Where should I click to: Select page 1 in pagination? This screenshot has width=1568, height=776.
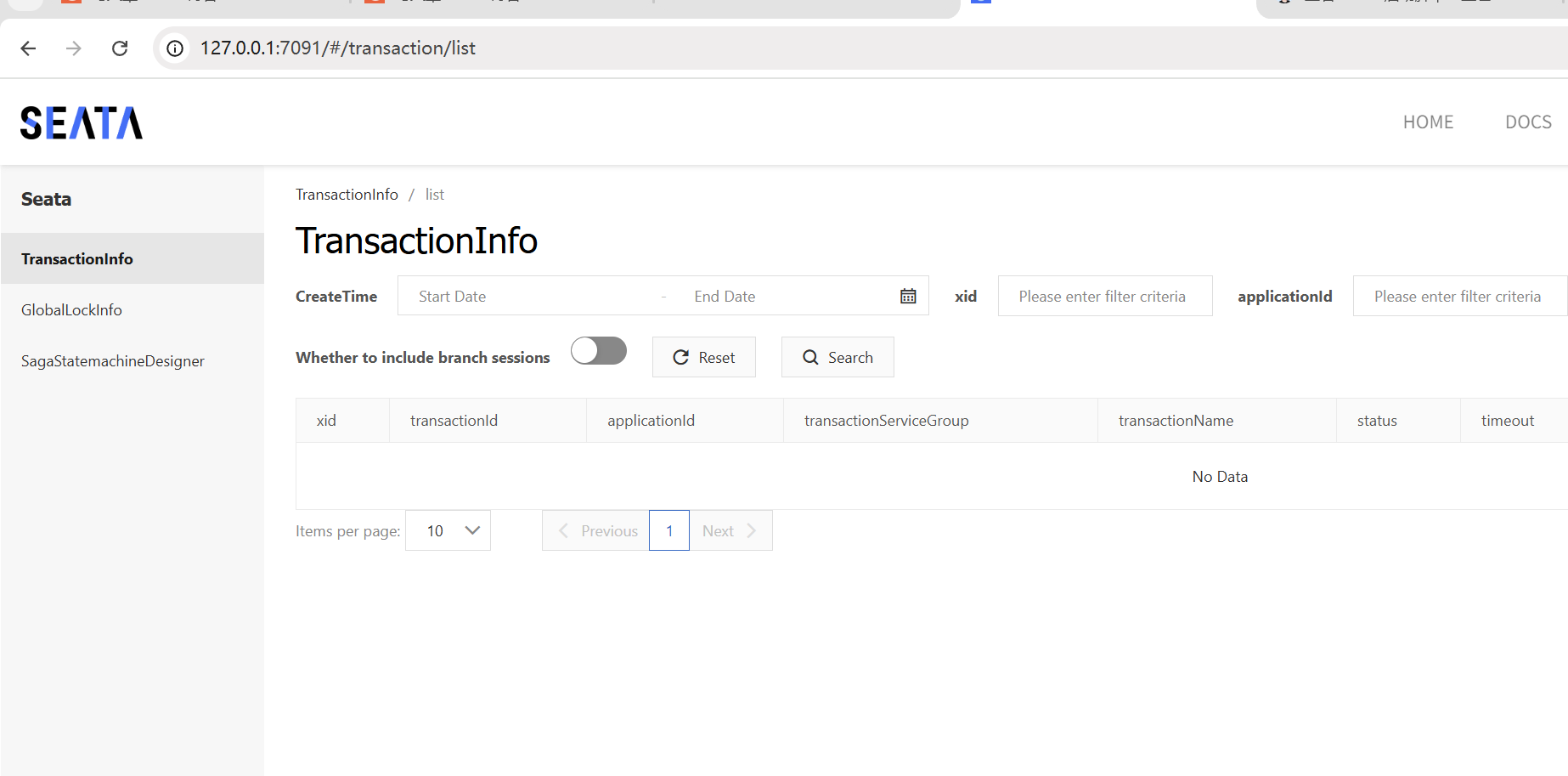tap(669, 530)
